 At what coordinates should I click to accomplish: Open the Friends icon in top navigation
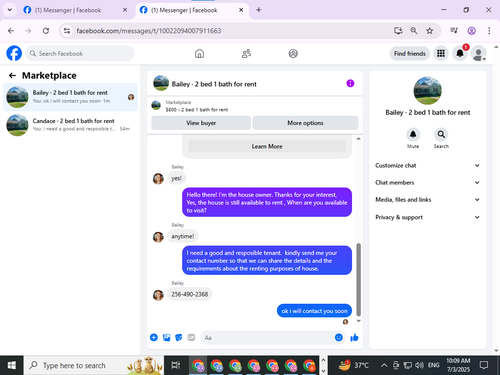point(246,53)
